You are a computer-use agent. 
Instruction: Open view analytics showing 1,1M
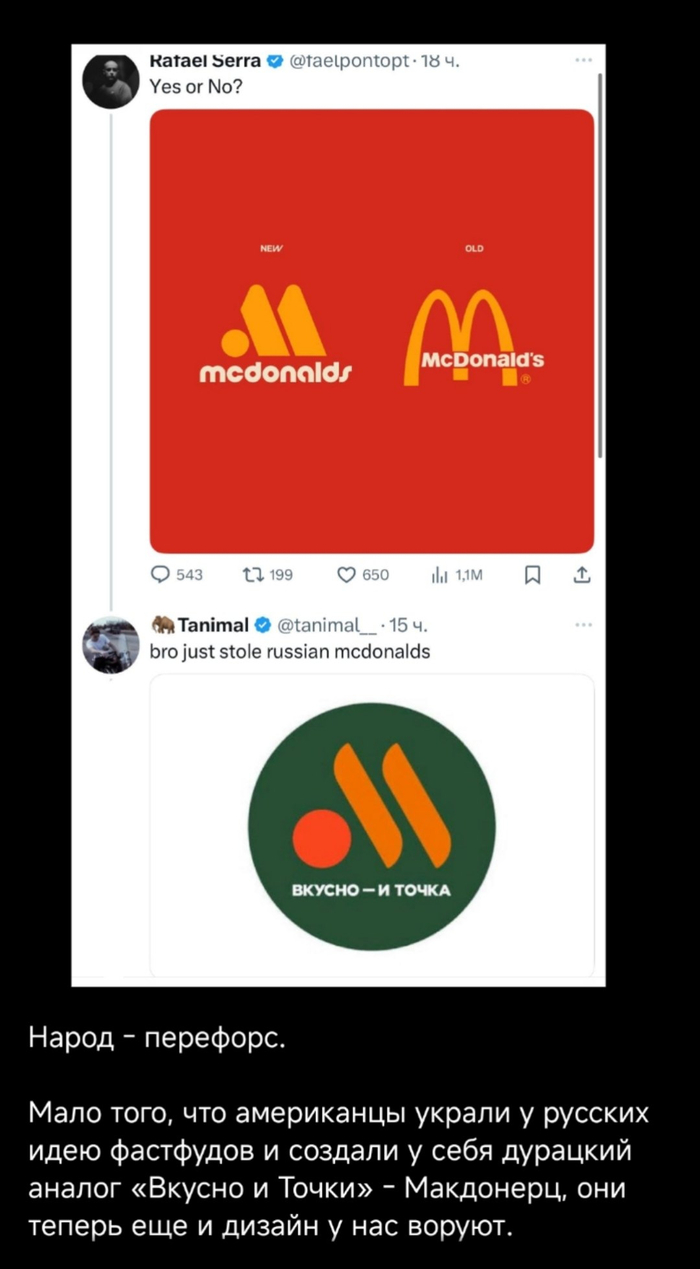(438, 574)
